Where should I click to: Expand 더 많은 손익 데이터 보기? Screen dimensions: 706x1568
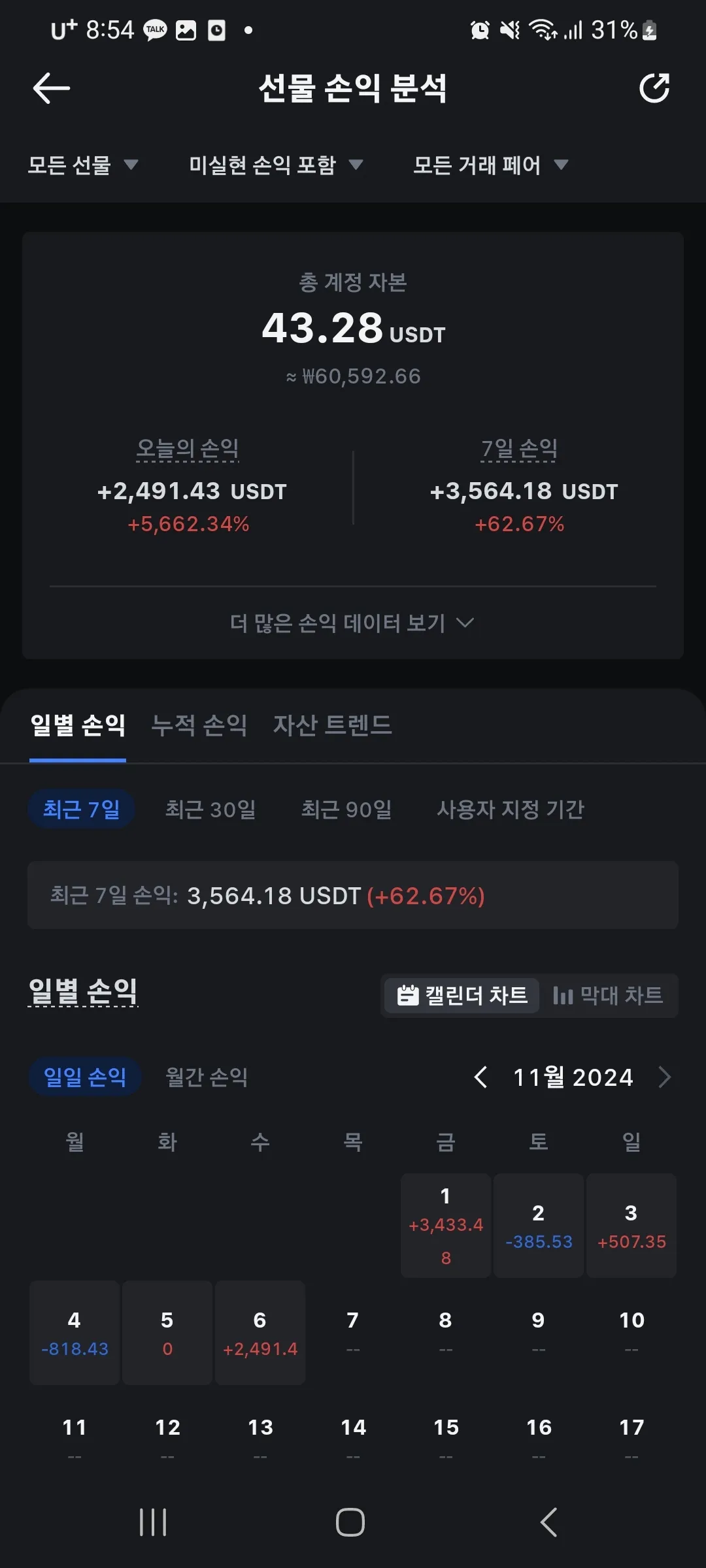(x=353, y=623)
